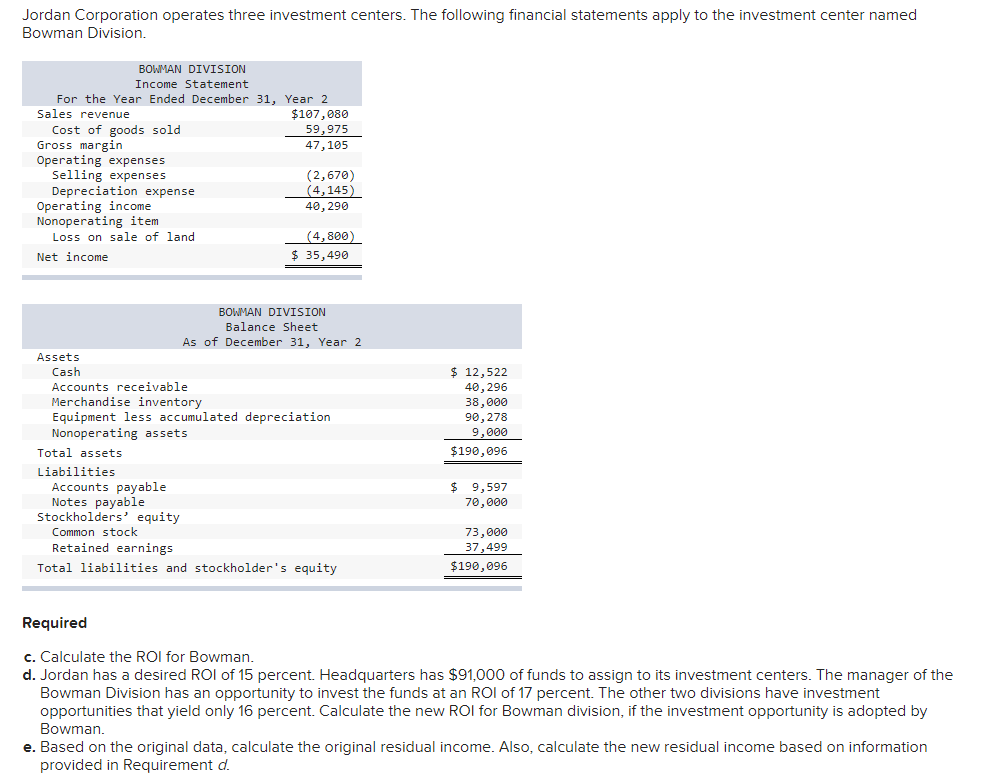Select the Gross margin value 47,105
Screen dimensions: 990x780
(x=326, y=145)
